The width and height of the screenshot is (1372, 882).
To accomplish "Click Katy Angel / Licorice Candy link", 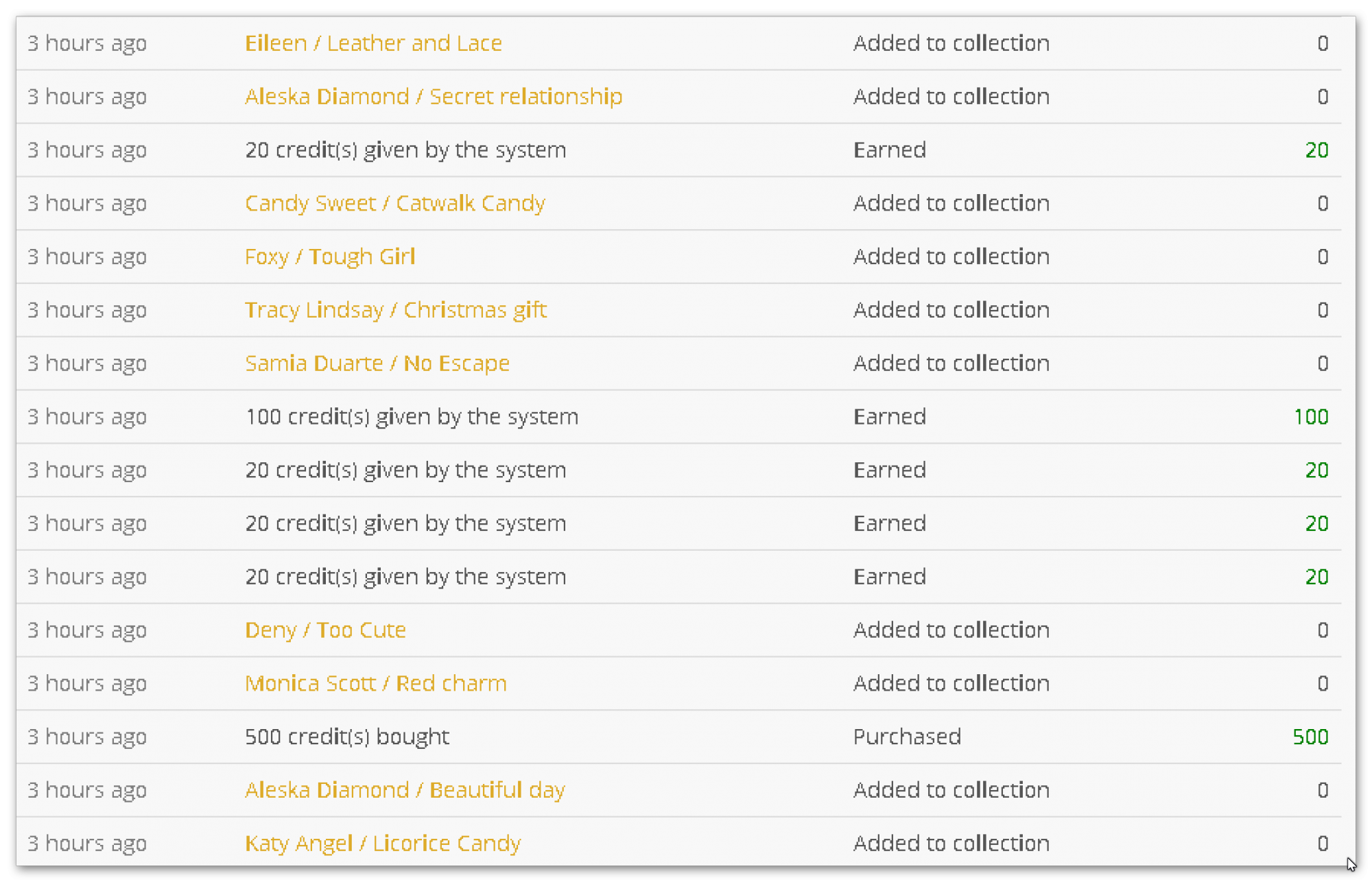I will tap(383, 844).
